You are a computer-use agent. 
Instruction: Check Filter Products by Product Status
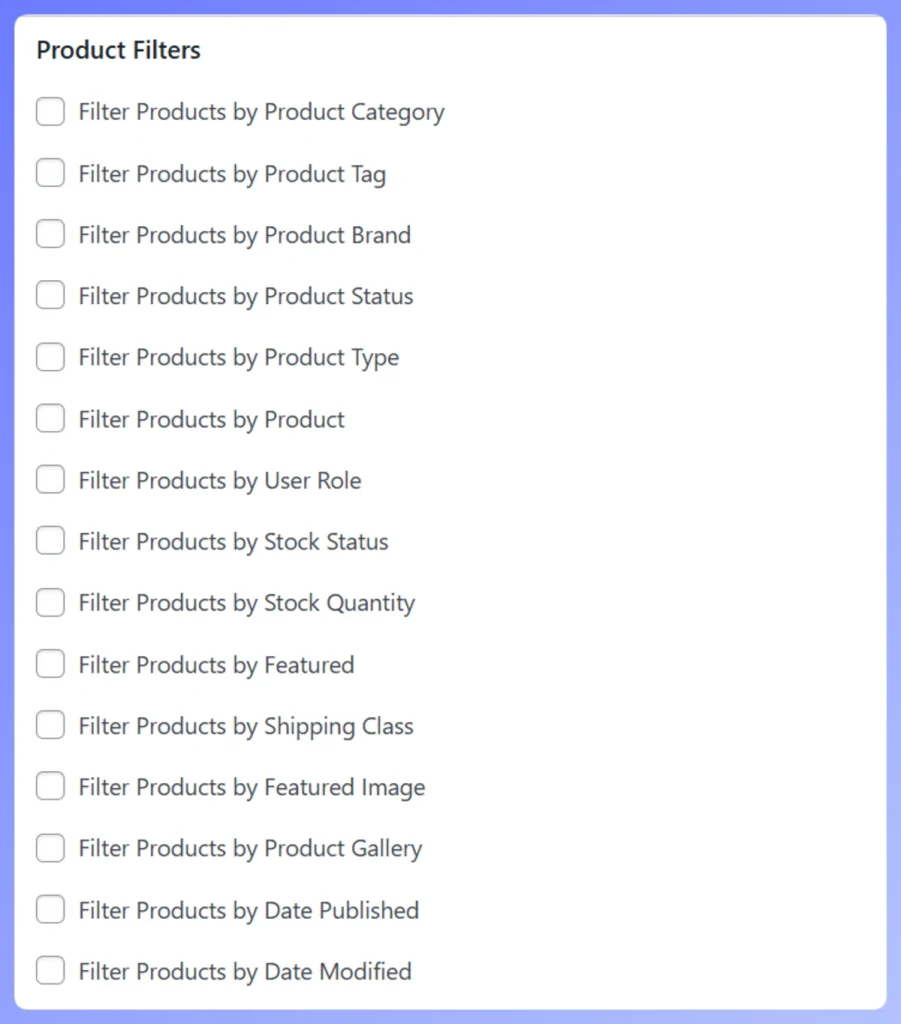50,295
